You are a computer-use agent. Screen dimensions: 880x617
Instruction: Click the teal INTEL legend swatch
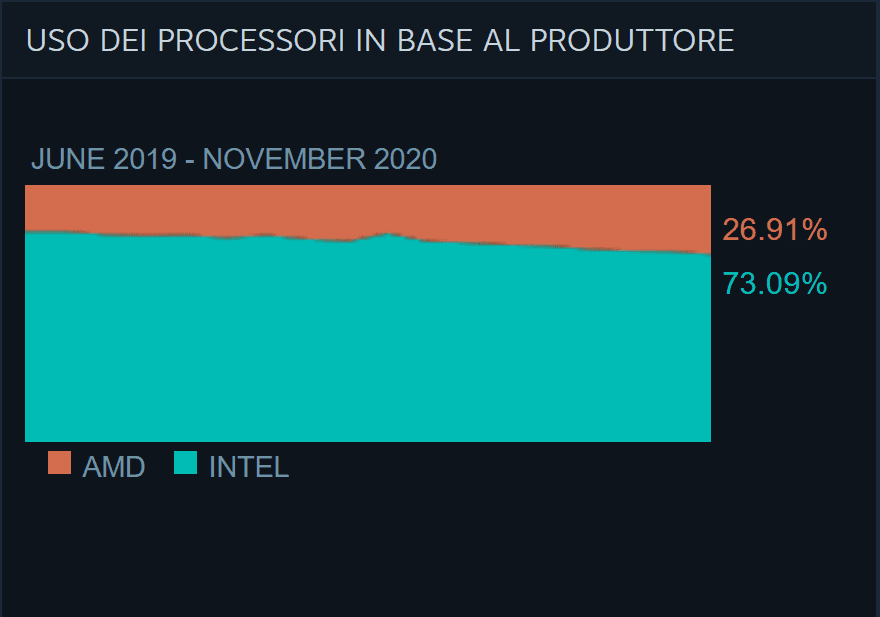[x=186, y=463]
